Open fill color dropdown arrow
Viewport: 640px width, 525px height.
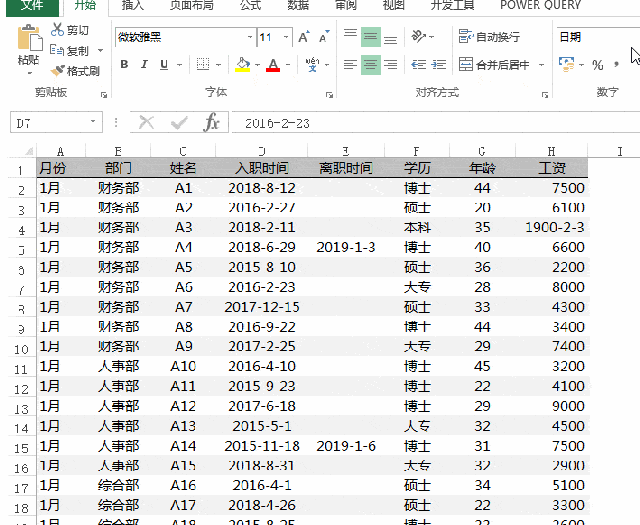[257, 65]
